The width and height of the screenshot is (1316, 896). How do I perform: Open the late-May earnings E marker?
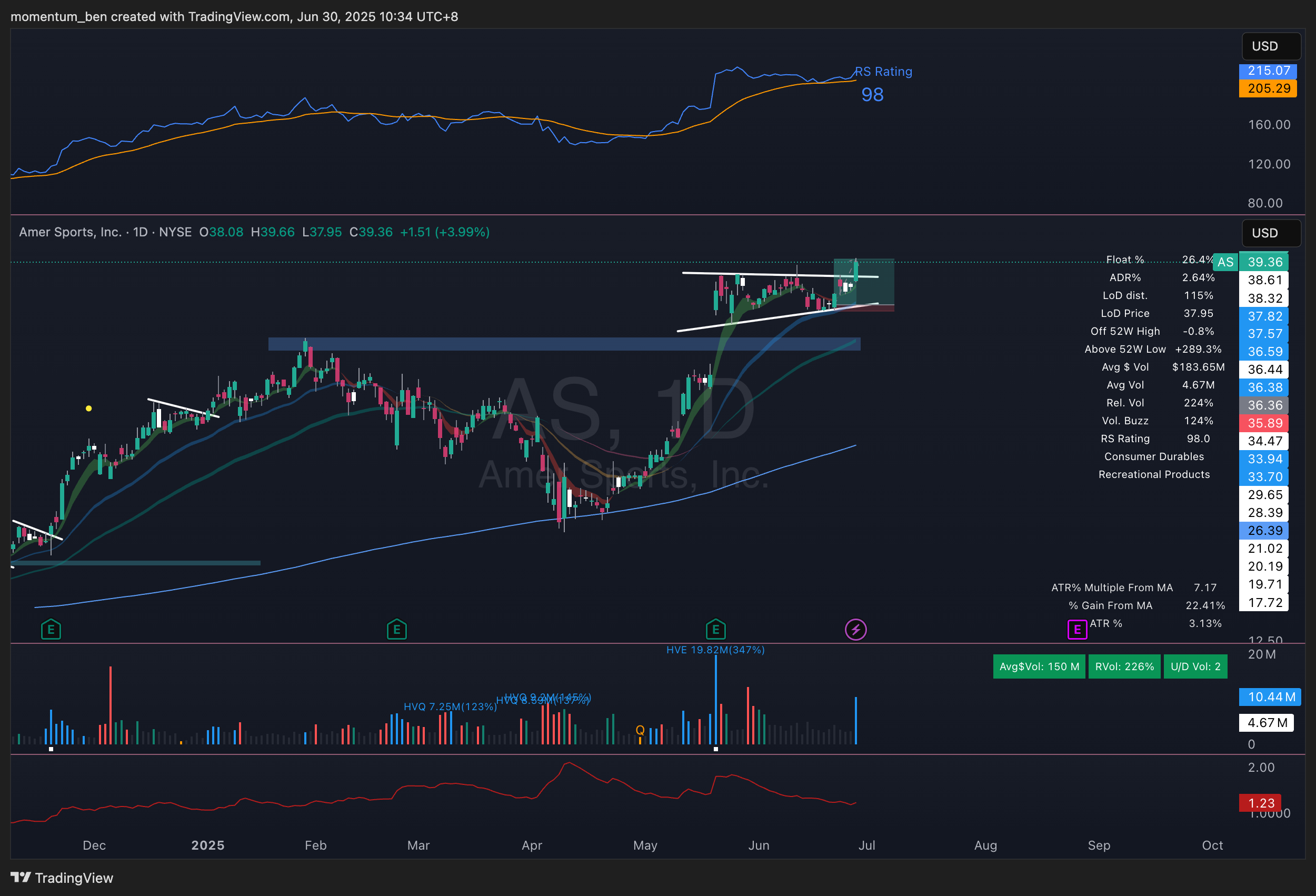(716, 629)
